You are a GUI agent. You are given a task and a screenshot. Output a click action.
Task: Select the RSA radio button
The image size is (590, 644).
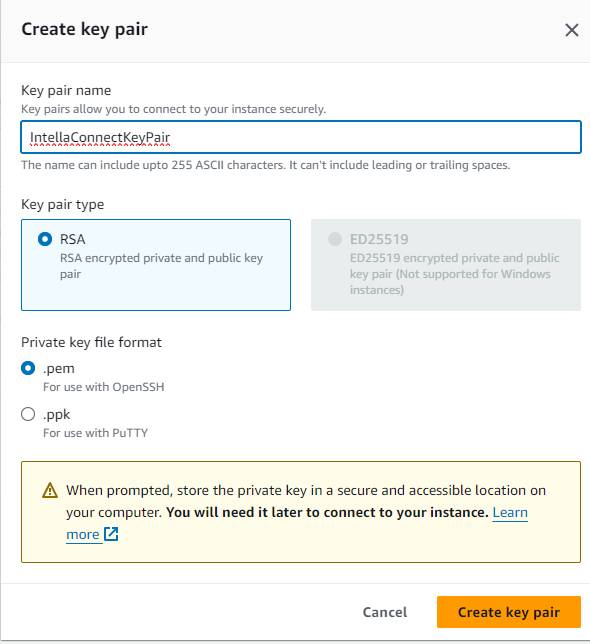click(45, 239)
